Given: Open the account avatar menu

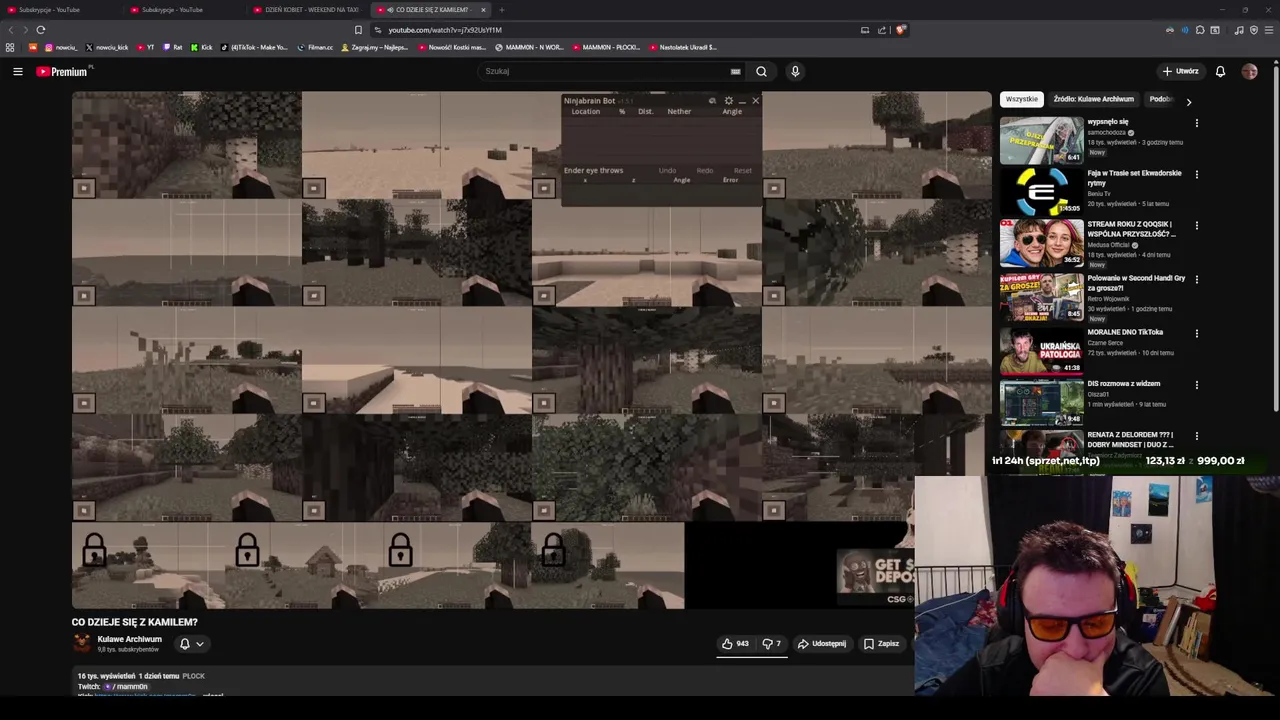Looking at the screenshot, I should click(x=1249, y=71).
